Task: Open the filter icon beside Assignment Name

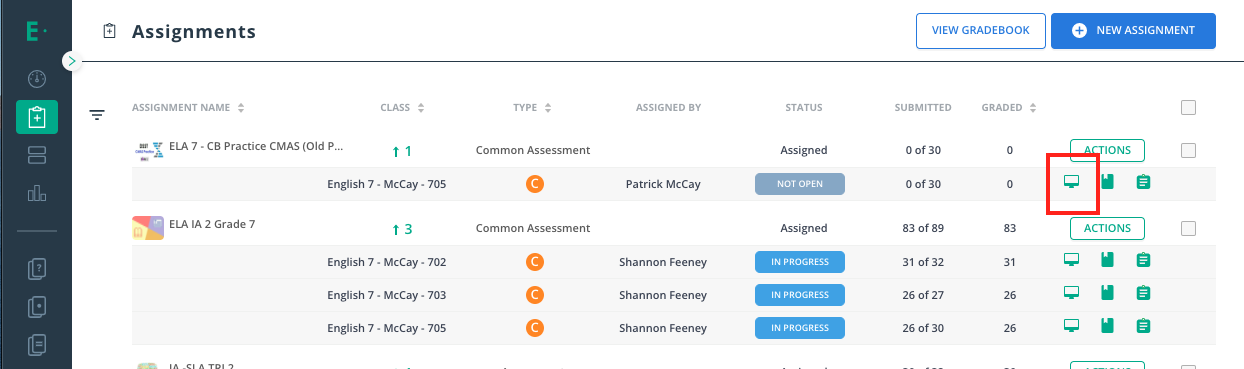Action: pos(97,115)
